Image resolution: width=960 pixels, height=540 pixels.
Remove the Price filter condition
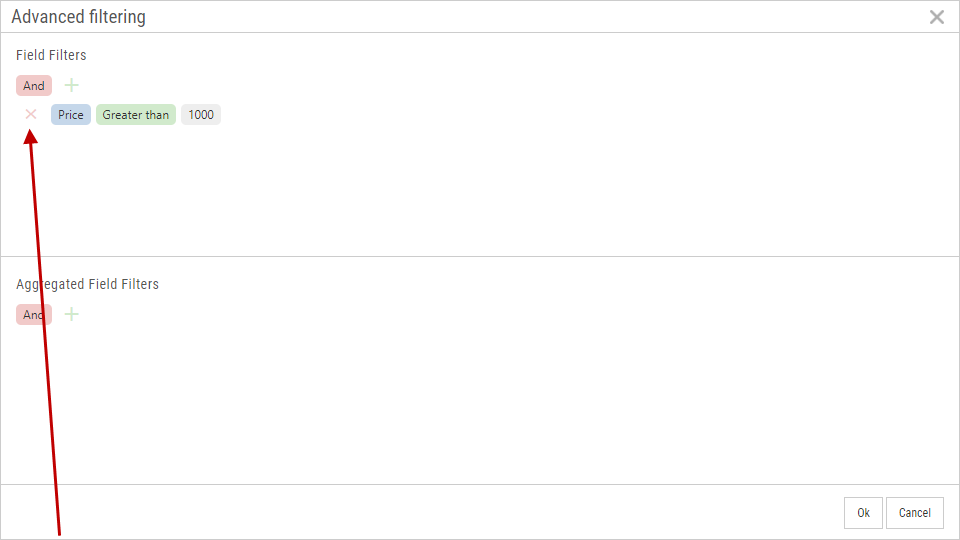tap(31, 114)
